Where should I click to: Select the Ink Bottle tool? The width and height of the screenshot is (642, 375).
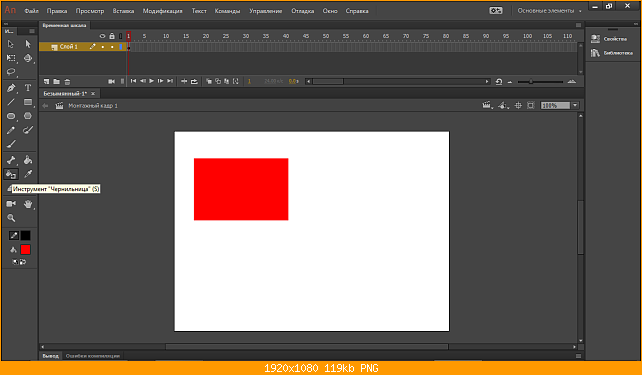click(x=11, y=174)
